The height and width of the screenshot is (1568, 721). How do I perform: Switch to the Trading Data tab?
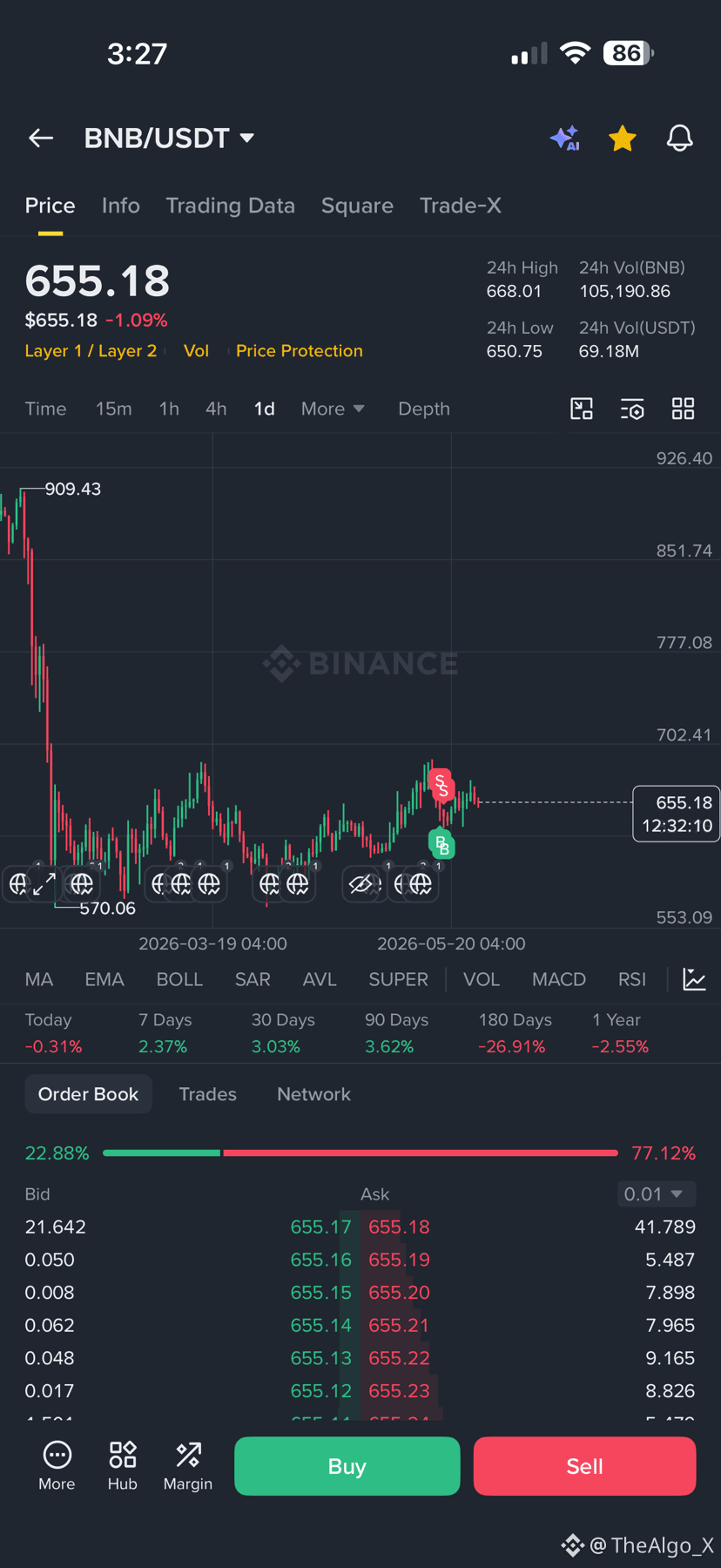coord(230,206)
